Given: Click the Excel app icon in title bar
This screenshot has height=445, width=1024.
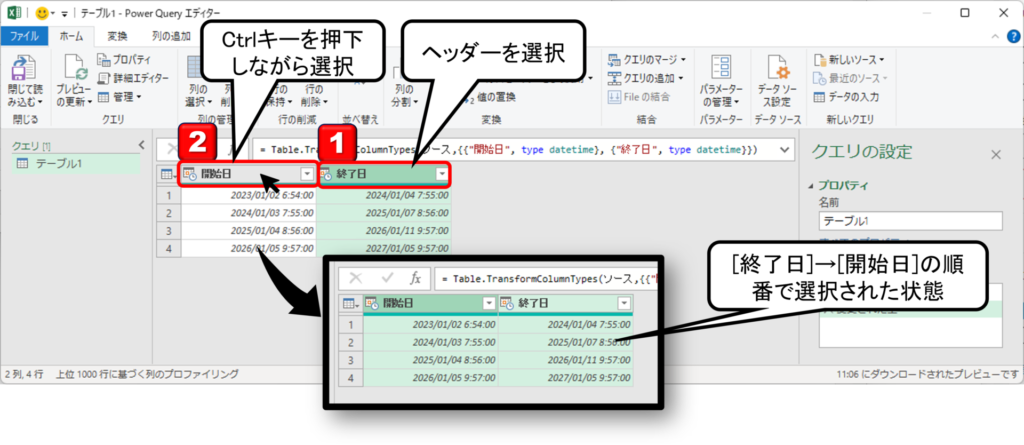Looking at the screenshot, I should tap(14, 12).
